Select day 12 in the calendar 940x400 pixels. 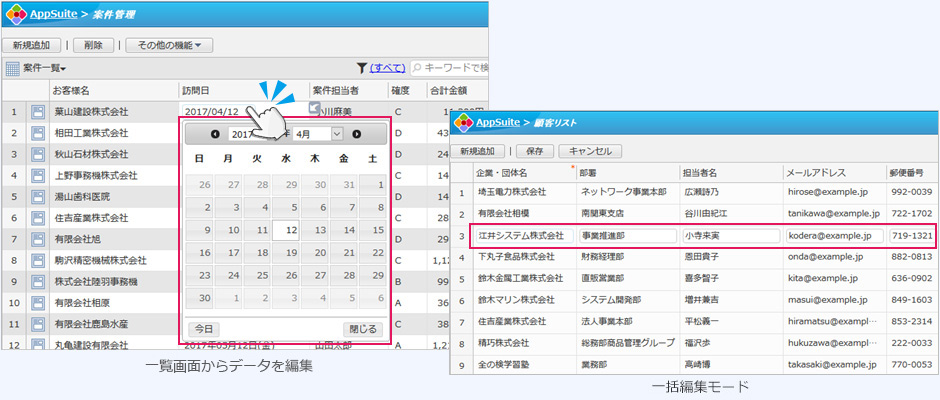pos(288,229)
